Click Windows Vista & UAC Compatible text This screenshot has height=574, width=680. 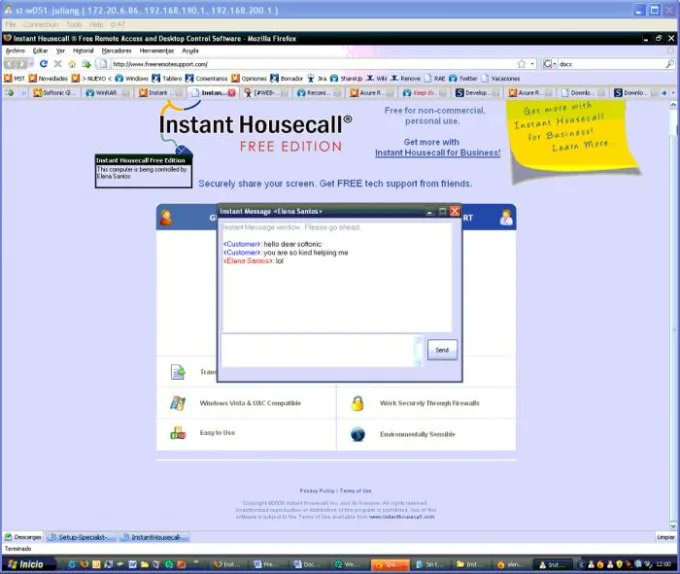pyautogui.click(x=250, y=403)
